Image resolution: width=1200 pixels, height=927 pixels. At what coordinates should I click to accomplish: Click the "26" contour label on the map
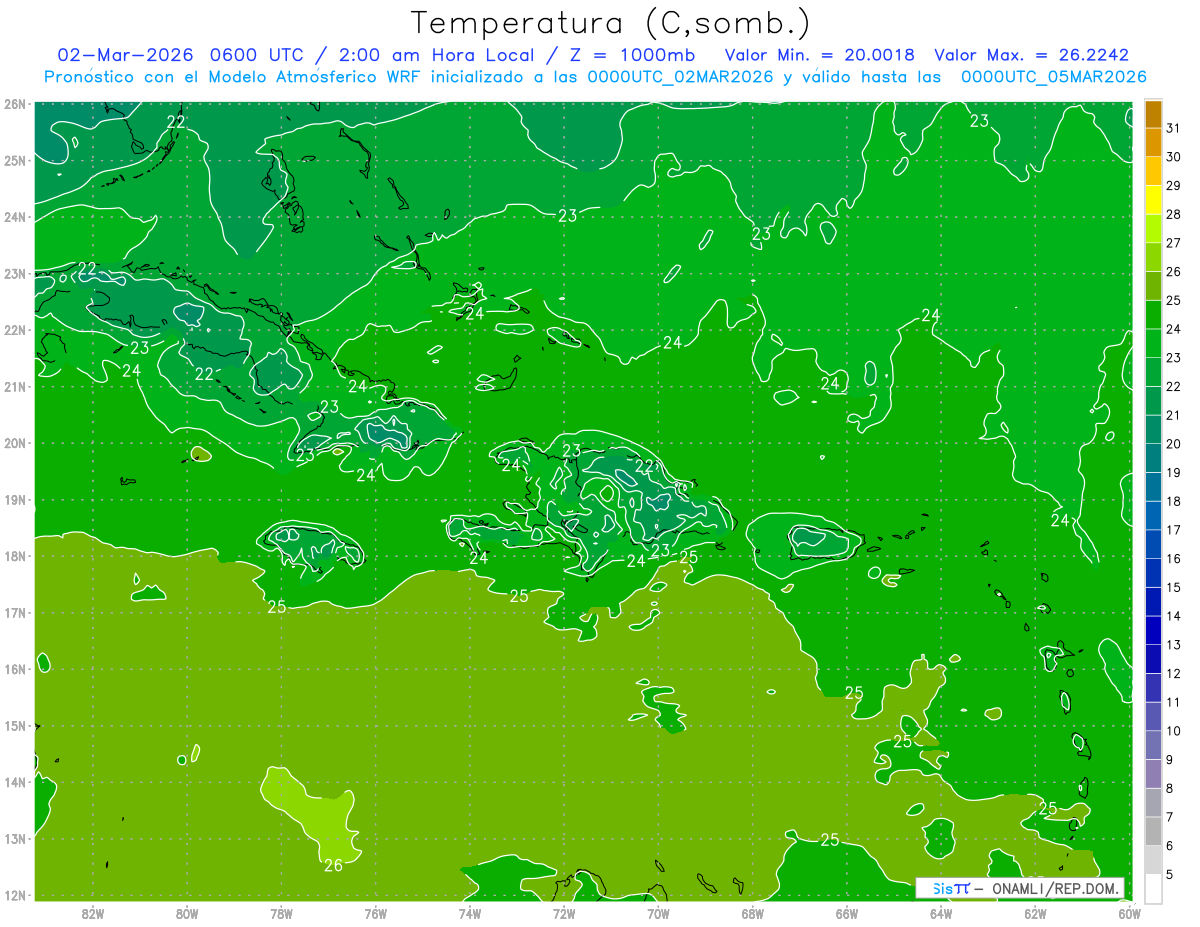[333, 865]
